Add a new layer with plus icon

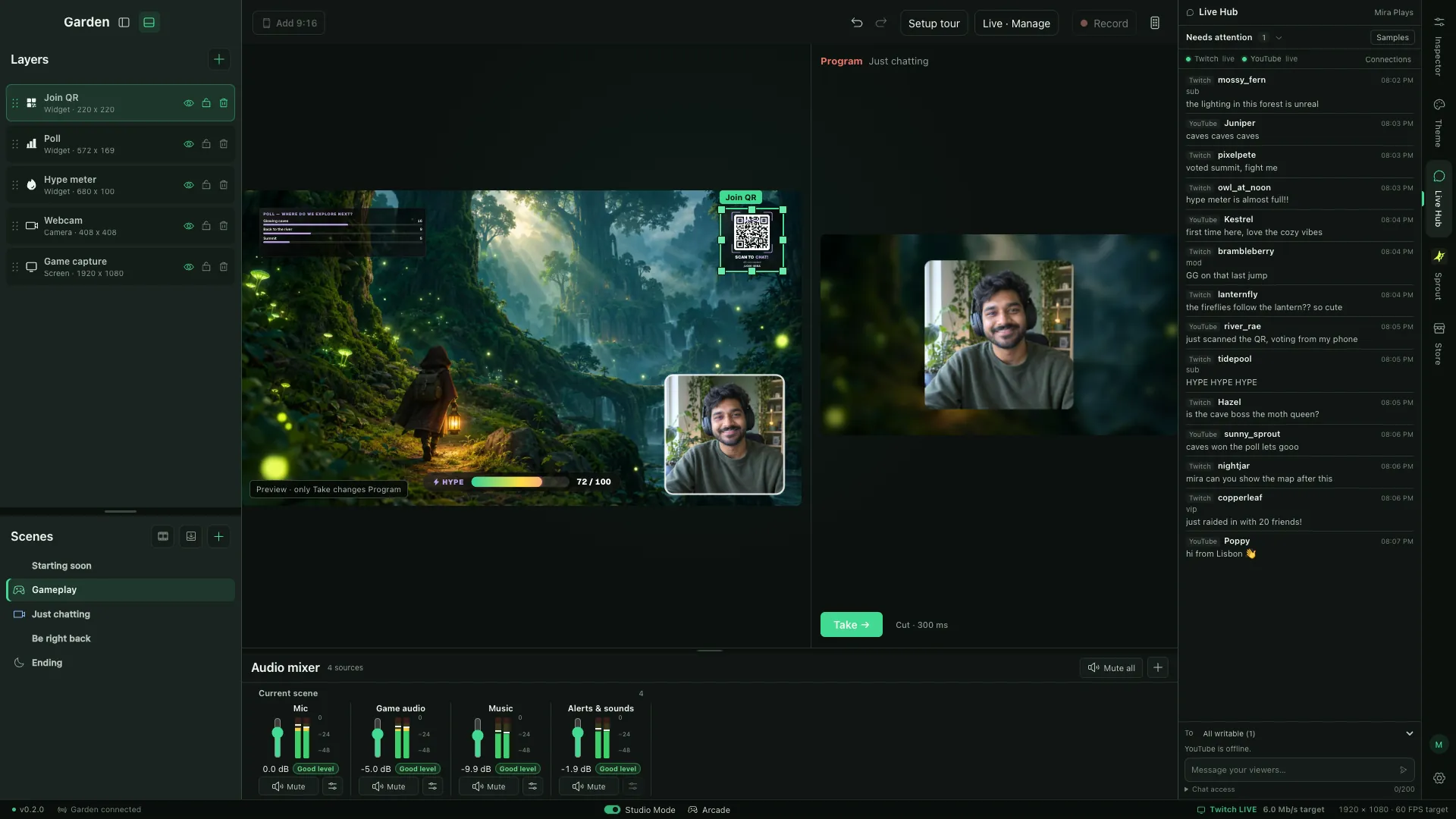tap(219, 59)
